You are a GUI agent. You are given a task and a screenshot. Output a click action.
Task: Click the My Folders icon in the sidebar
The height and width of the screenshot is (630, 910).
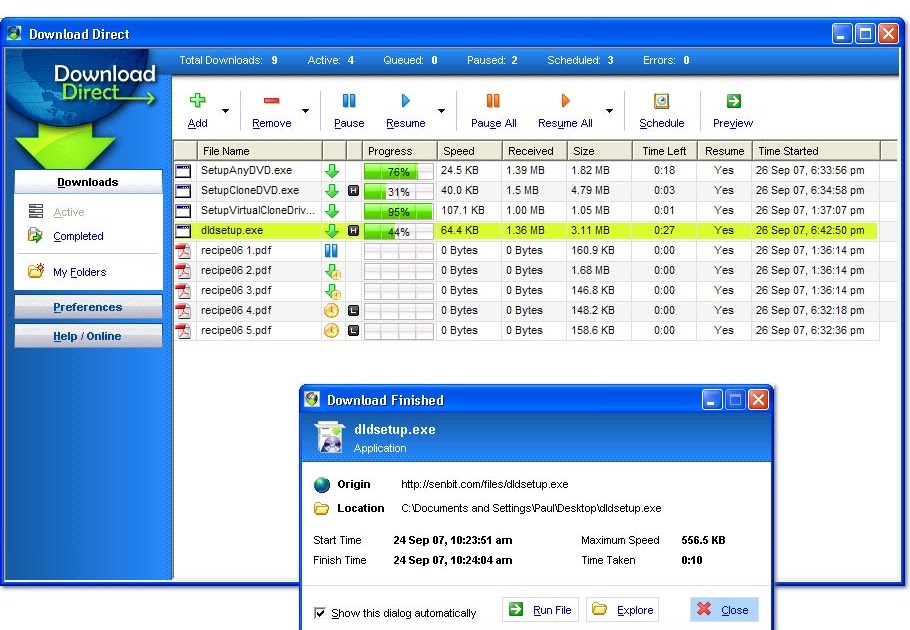coord(36,270)
